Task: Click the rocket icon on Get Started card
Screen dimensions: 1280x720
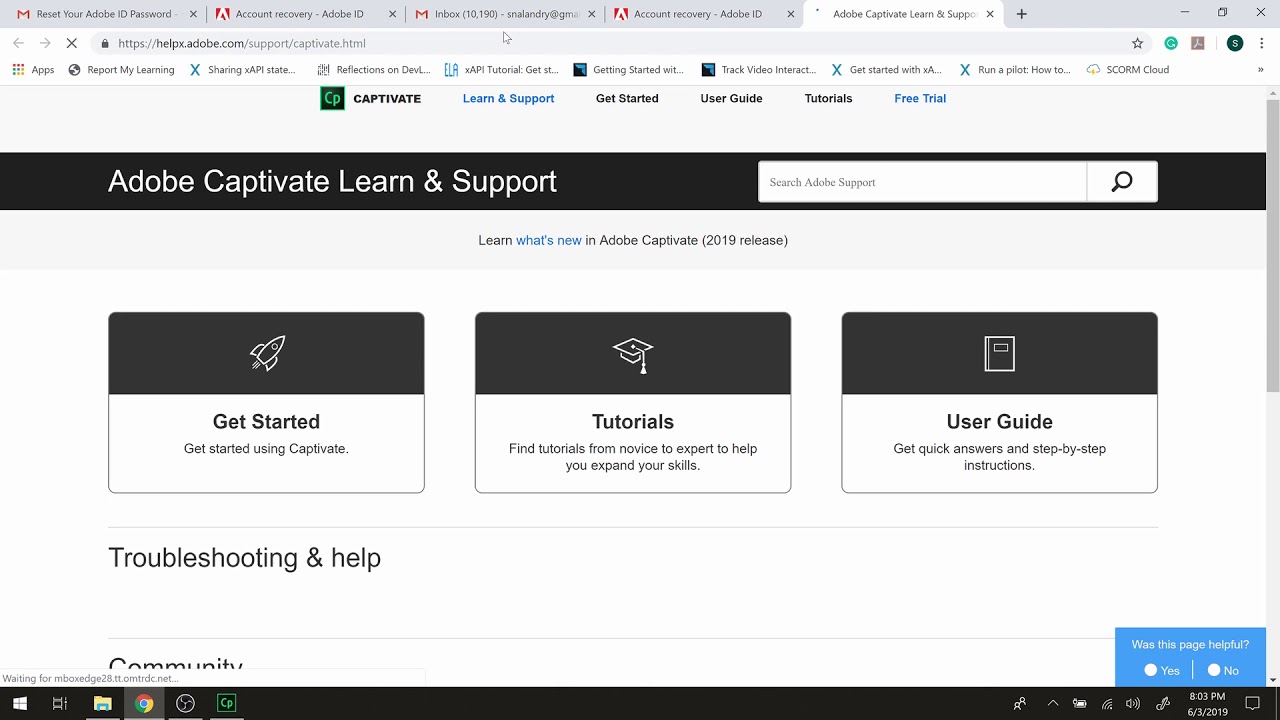Action: pyautogui.click(x=267, y=353)
